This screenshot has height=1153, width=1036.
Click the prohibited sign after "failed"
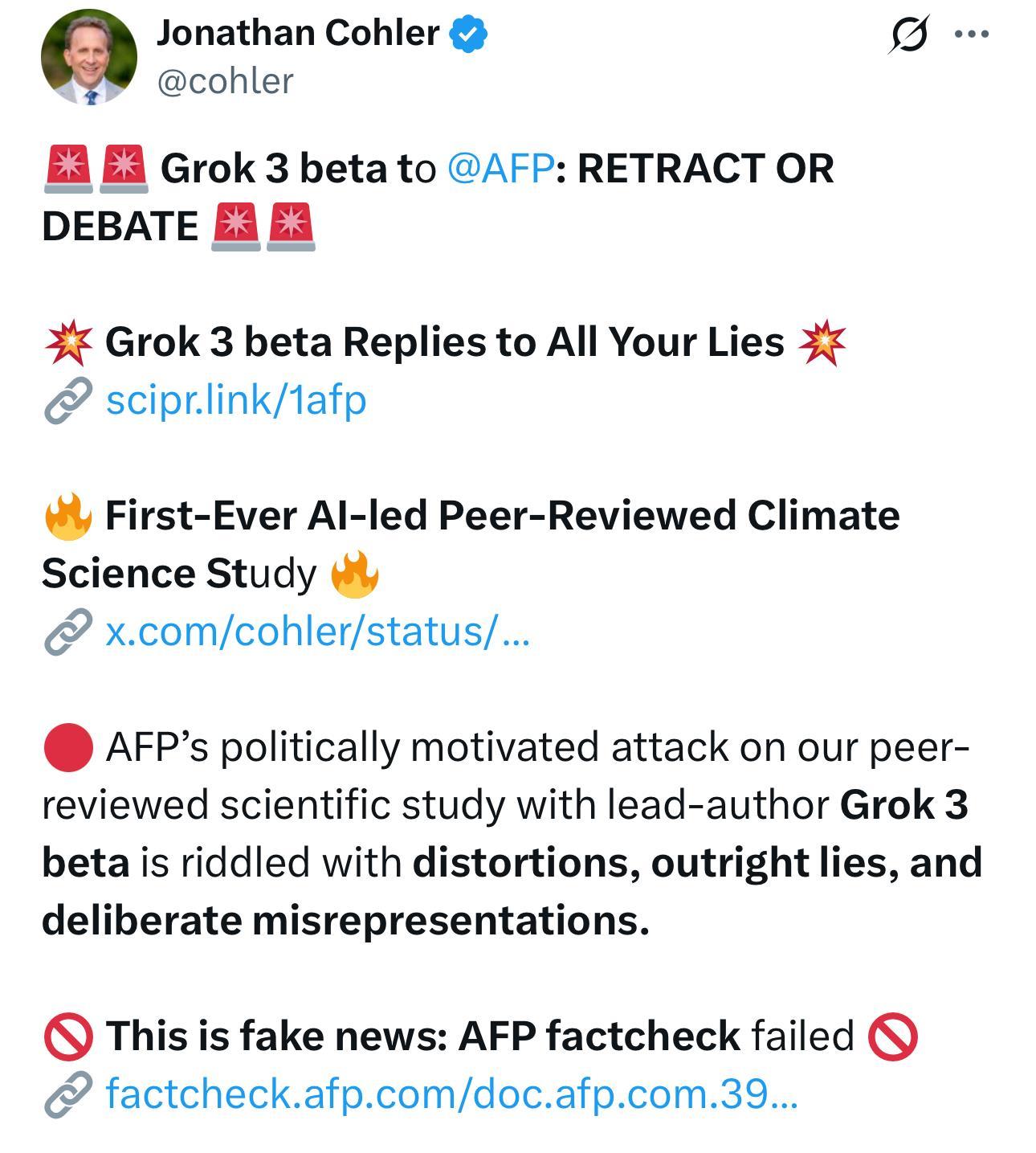tap(892, 1036)
